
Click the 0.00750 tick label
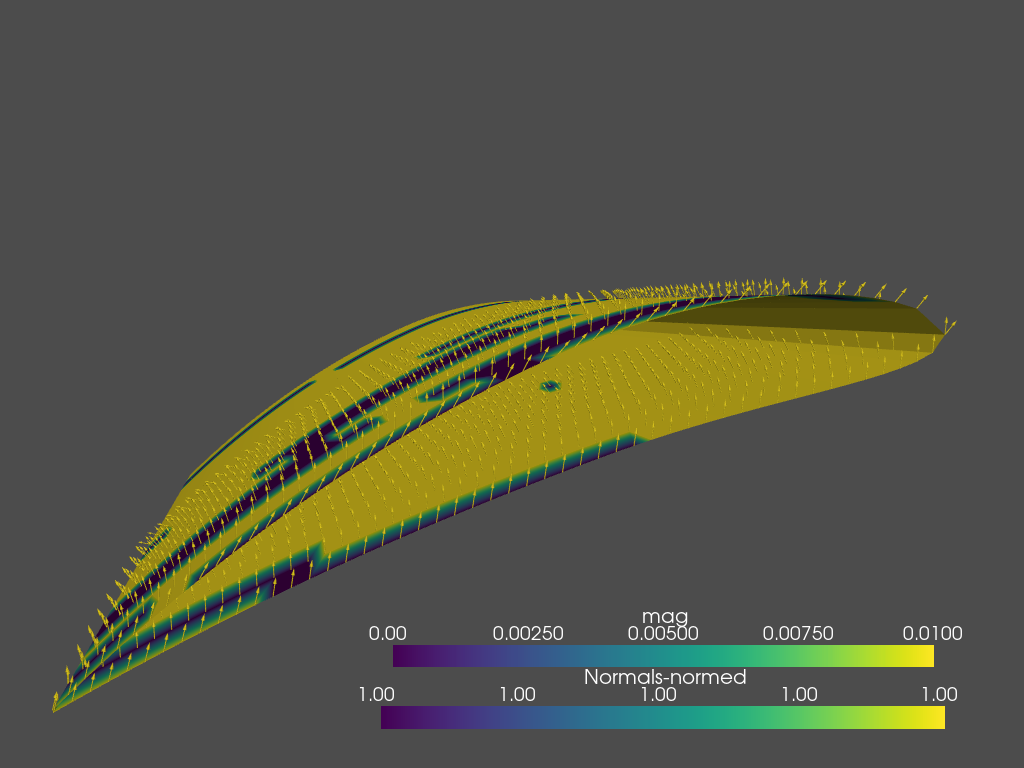click(799, 633)
